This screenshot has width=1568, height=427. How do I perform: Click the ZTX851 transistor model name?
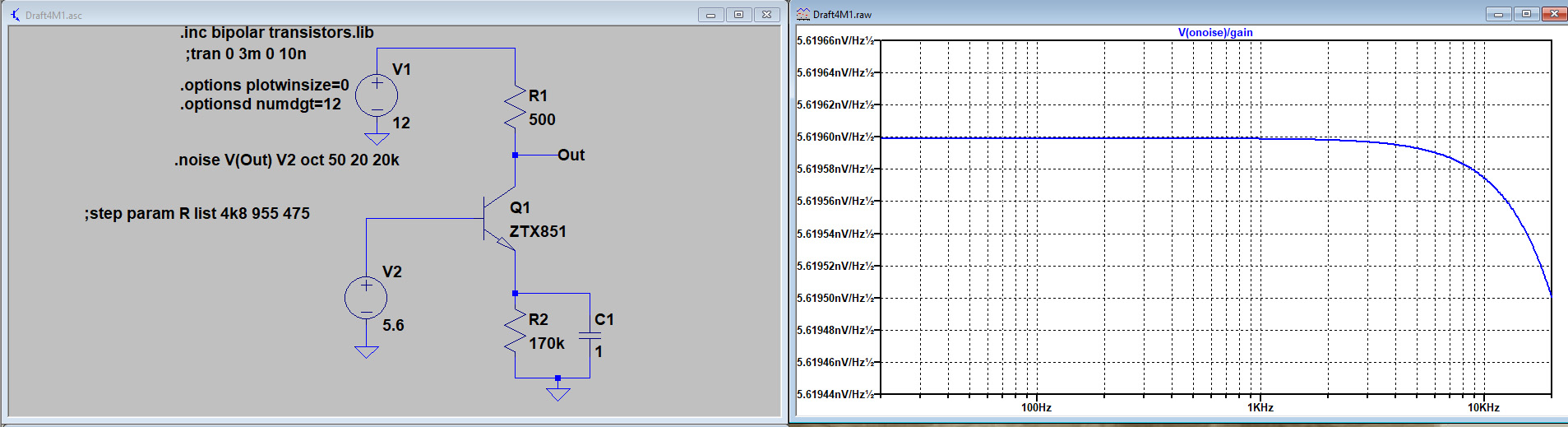tap(538, 231)
